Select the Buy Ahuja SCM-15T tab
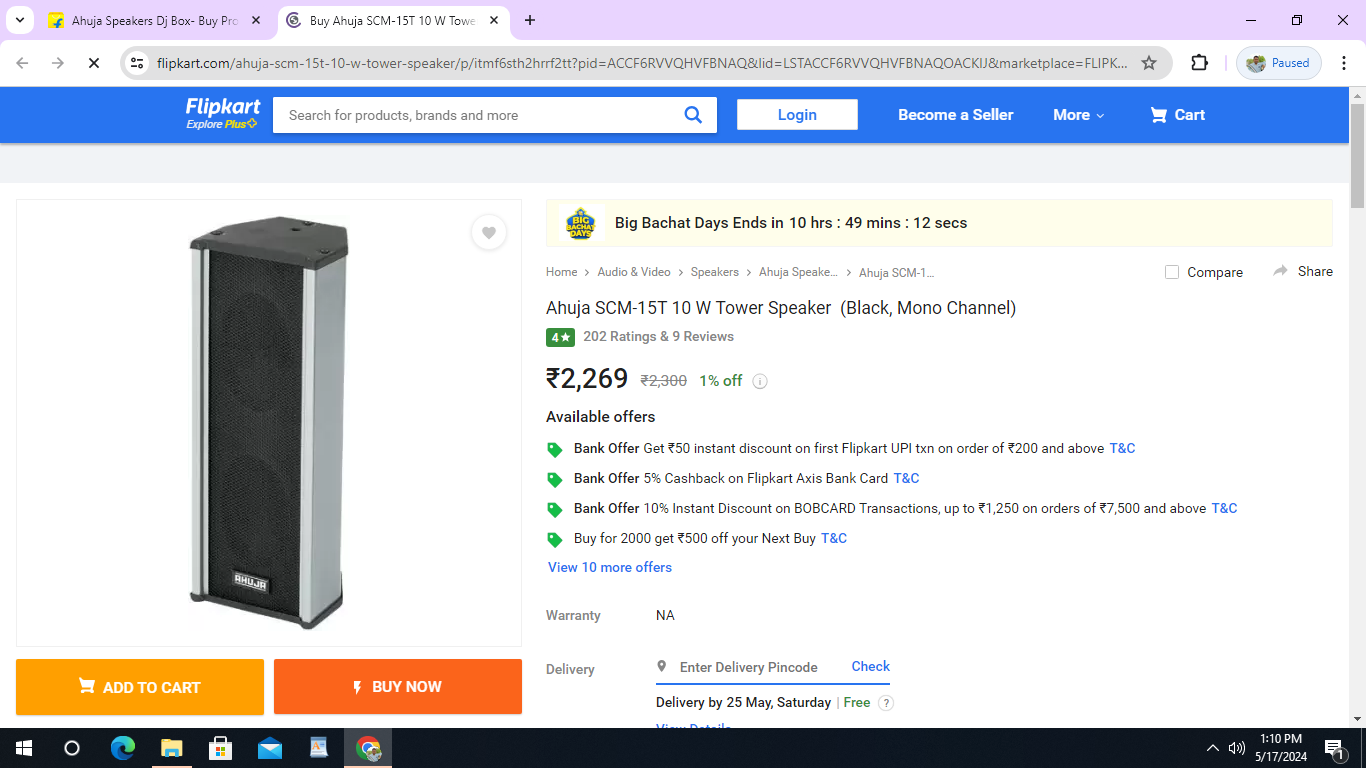Viewport: 1366px width, 768px height. (x=393, y=20)
